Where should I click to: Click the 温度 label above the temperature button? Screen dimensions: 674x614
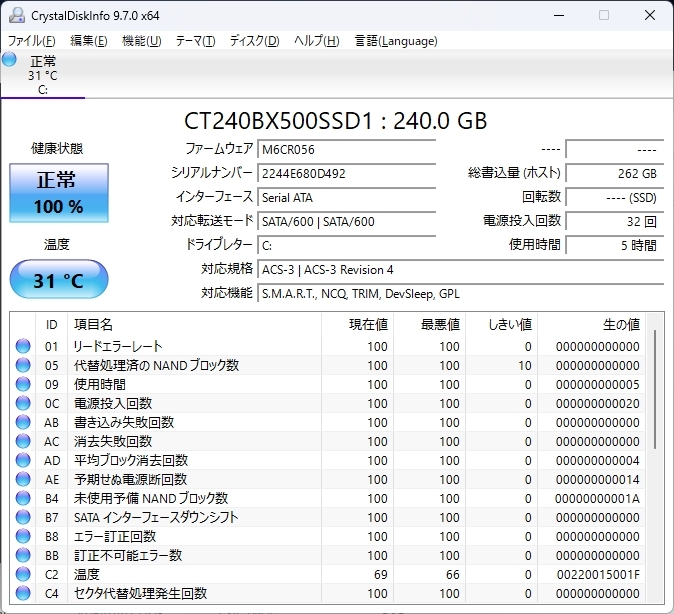[x=57, y=245]
